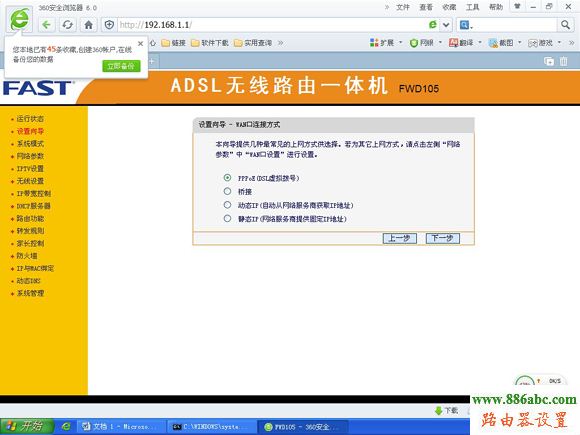
Task: Expand 防火墙 sidebar menu
Action: 27,256
